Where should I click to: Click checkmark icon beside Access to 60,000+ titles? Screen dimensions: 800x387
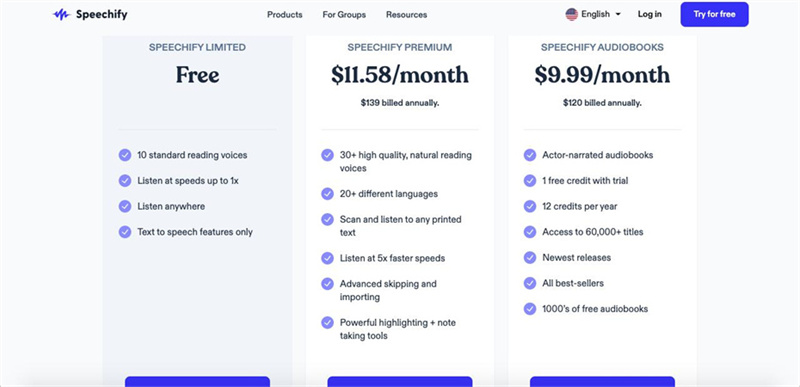coord(530,232)
